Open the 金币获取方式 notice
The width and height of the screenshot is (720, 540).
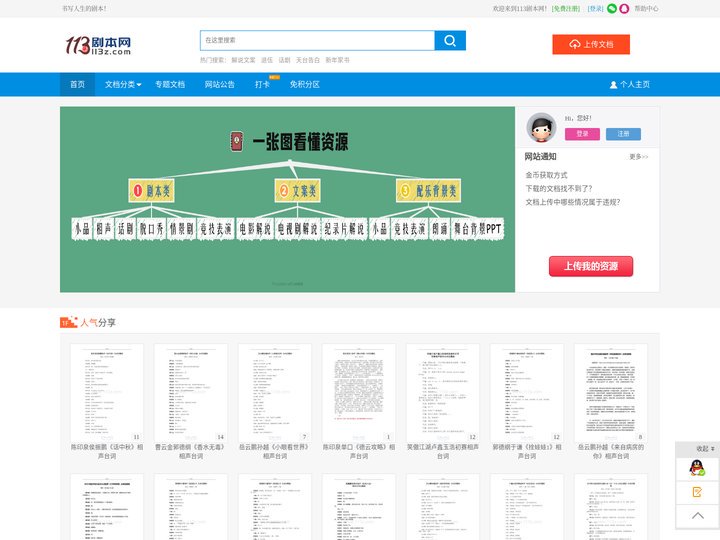point(546,175)
